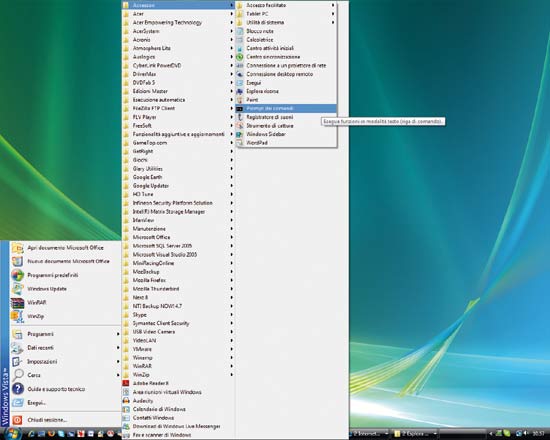550x440 pixels.
Task: Open the Mozilla Thunderbird folder
Action: point(178,289)
